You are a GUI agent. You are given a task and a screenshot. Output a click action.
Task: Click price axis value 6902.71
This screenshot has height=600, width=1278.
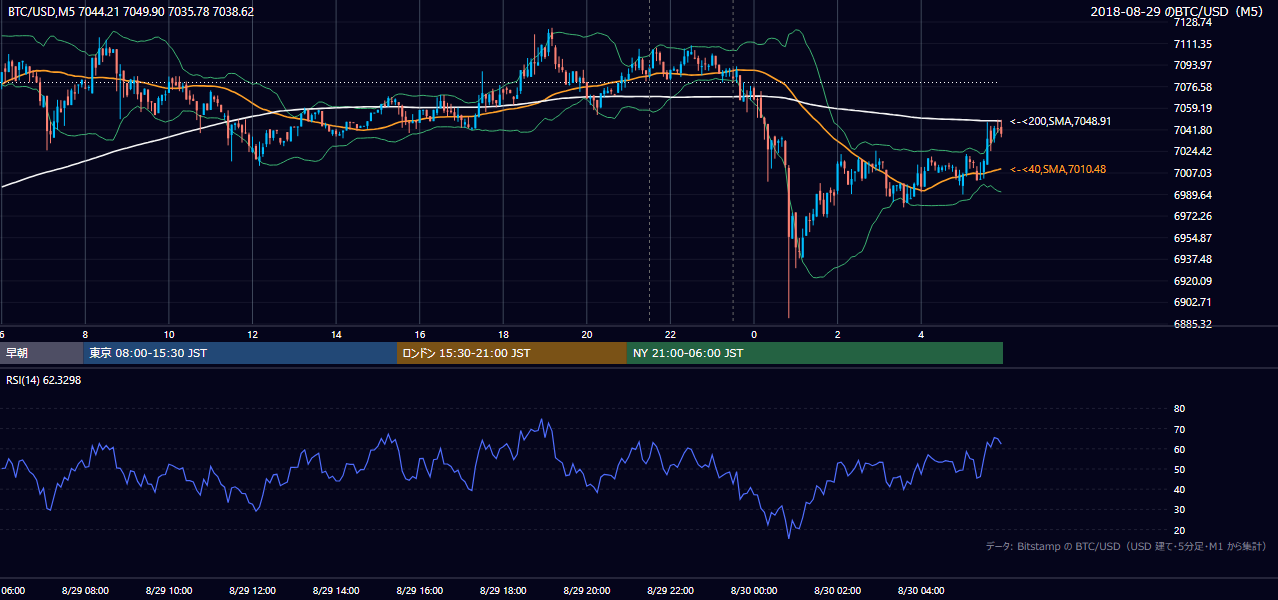tap(1193, 302)
